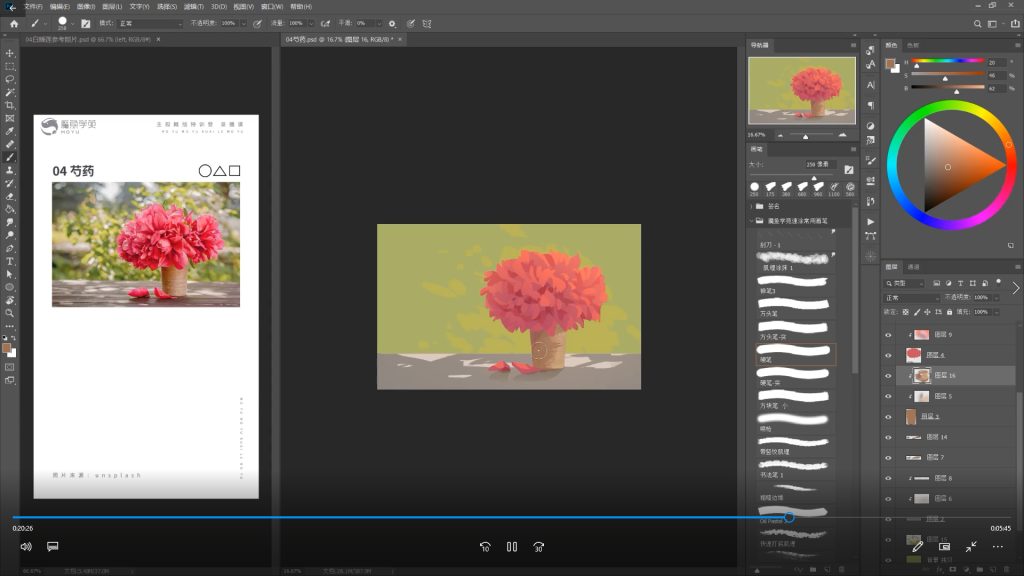Image resolution: width=1024 pixels, height=576 pixels.
Task: Choose the Eyedropper tool
Action: pos(10,131)
